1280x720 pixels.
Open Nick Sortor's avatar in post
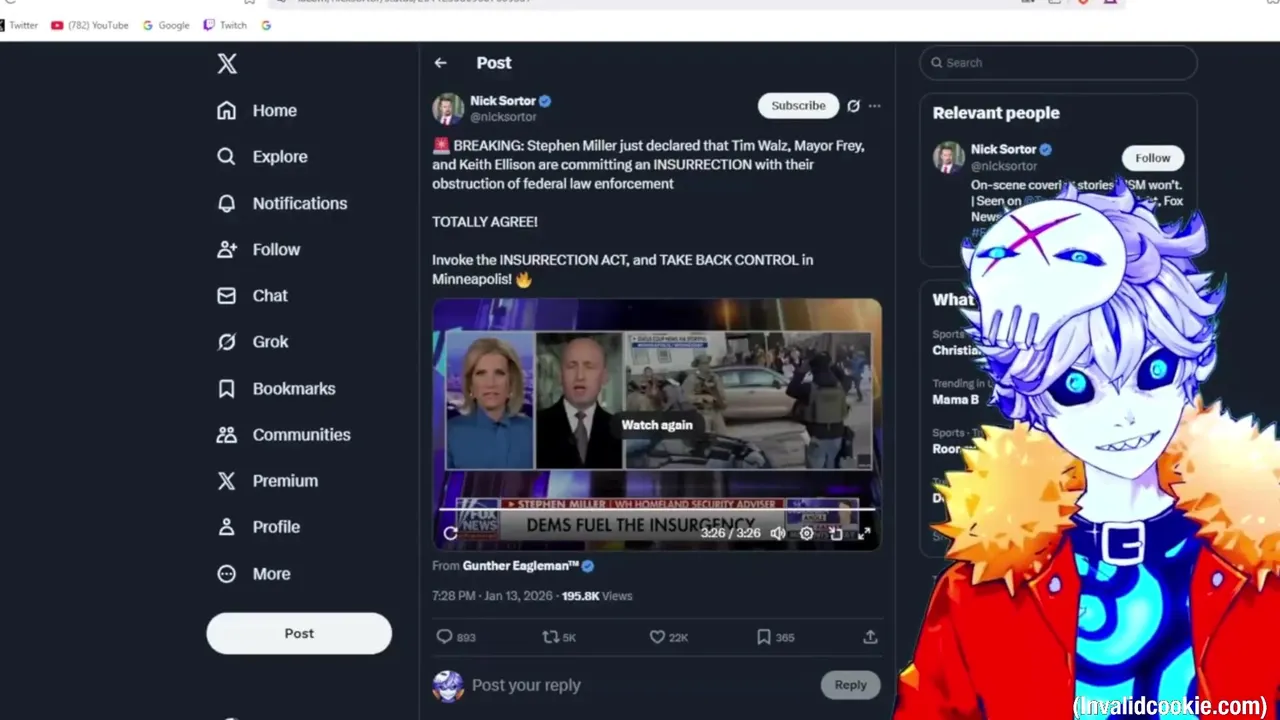(448, 108)
